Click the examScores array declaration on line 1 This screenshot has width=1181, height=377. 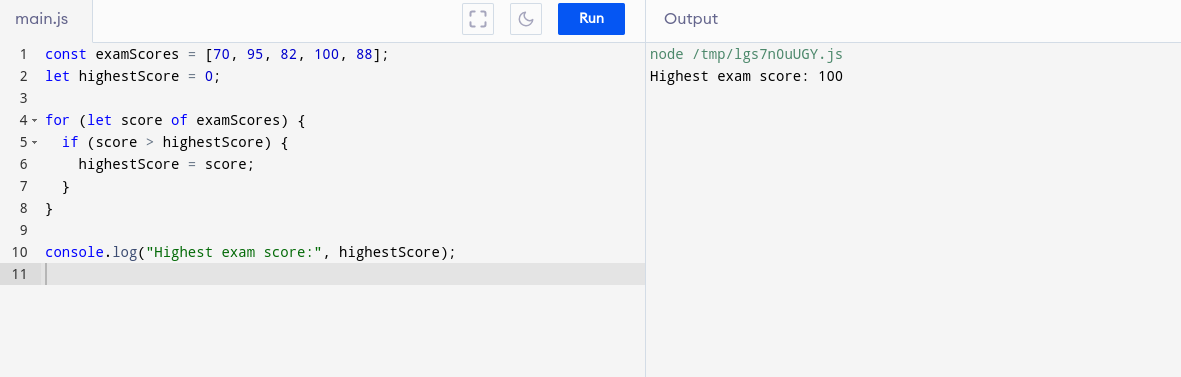218,54
